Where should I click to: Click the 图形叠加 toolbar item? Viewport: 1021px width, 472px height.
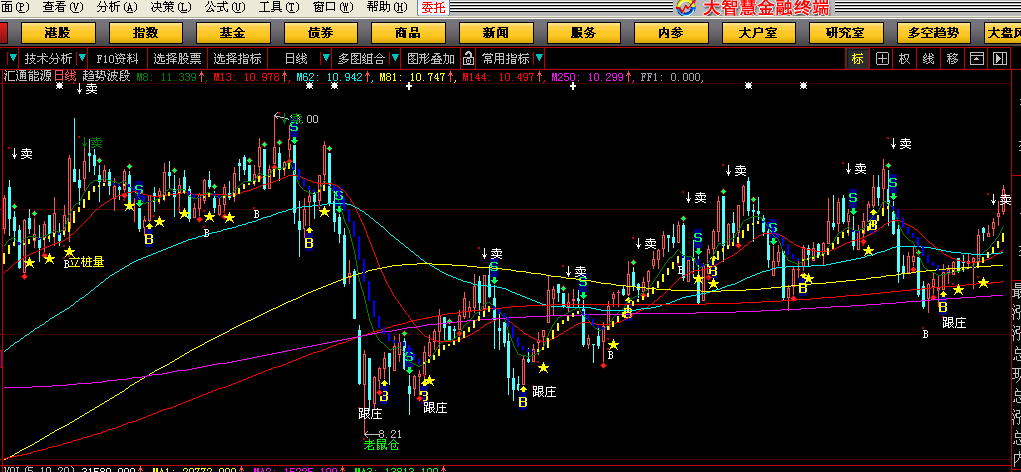[x=431, y=59]
